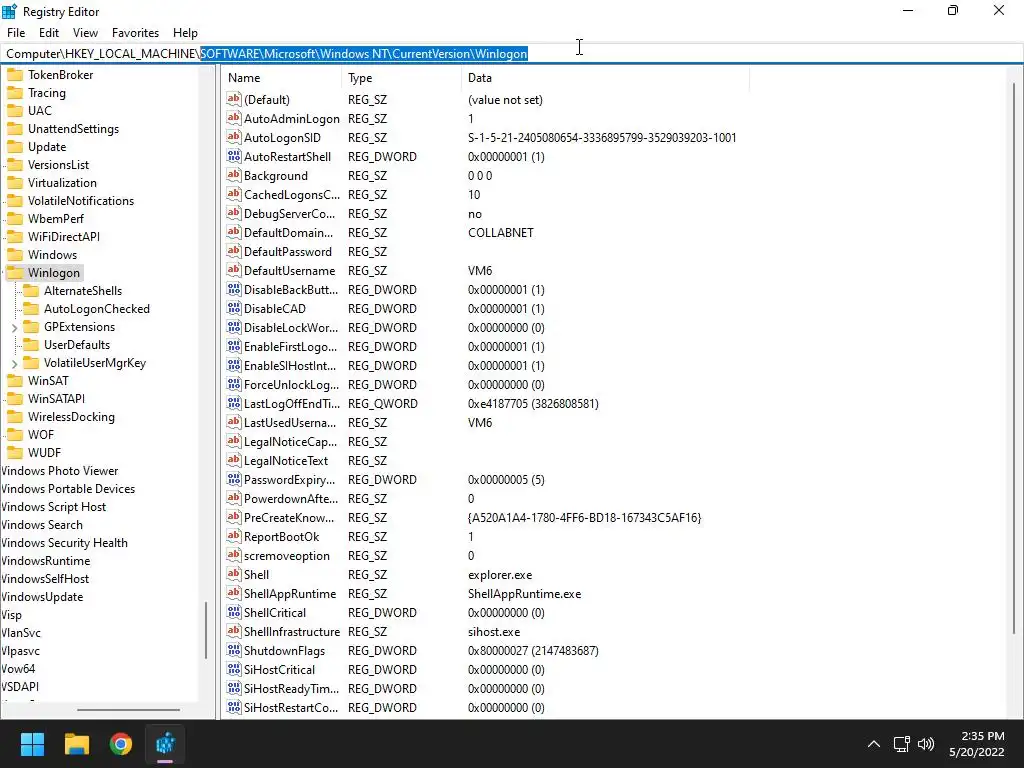Click the tree pane vertical scrollbar
Viewport: 1024px width, 768px height.
(206, 630)
